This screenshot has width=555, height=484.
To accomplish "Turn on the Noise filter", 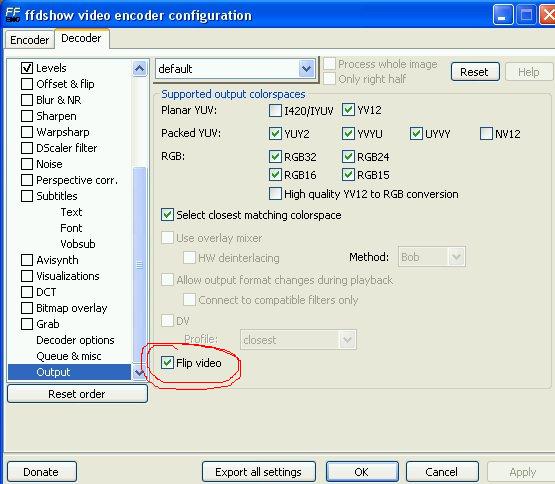I will coord(27,164).
